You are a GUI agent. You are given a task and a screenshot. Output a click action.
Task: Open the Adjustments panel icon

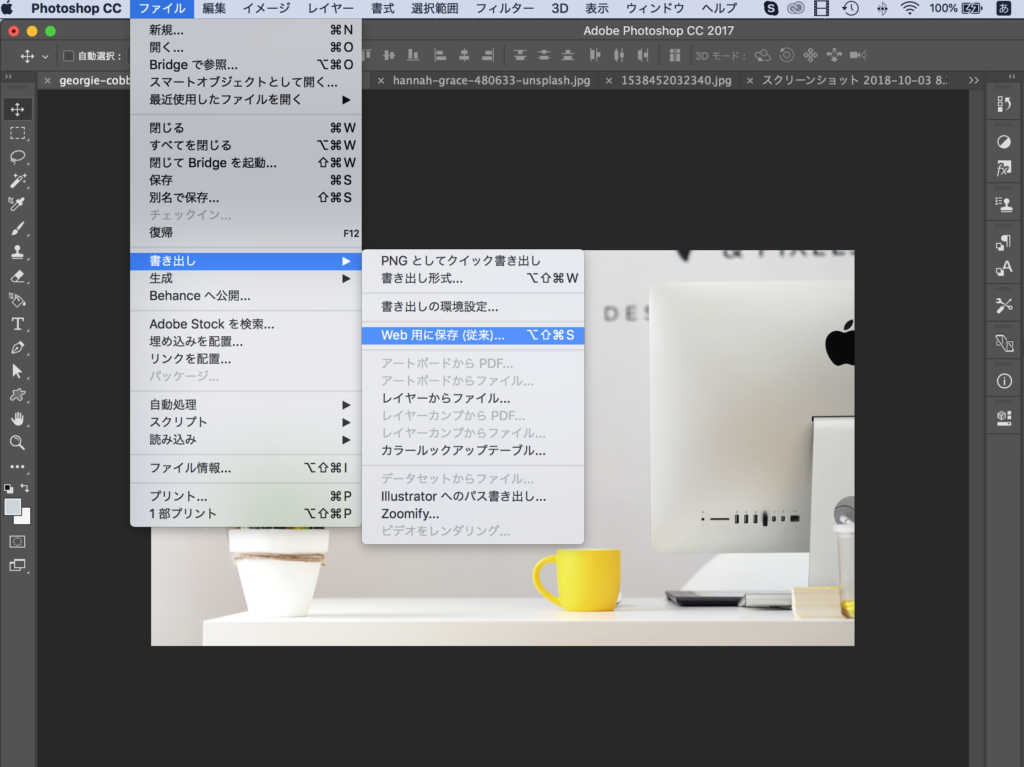(1004, 142)
